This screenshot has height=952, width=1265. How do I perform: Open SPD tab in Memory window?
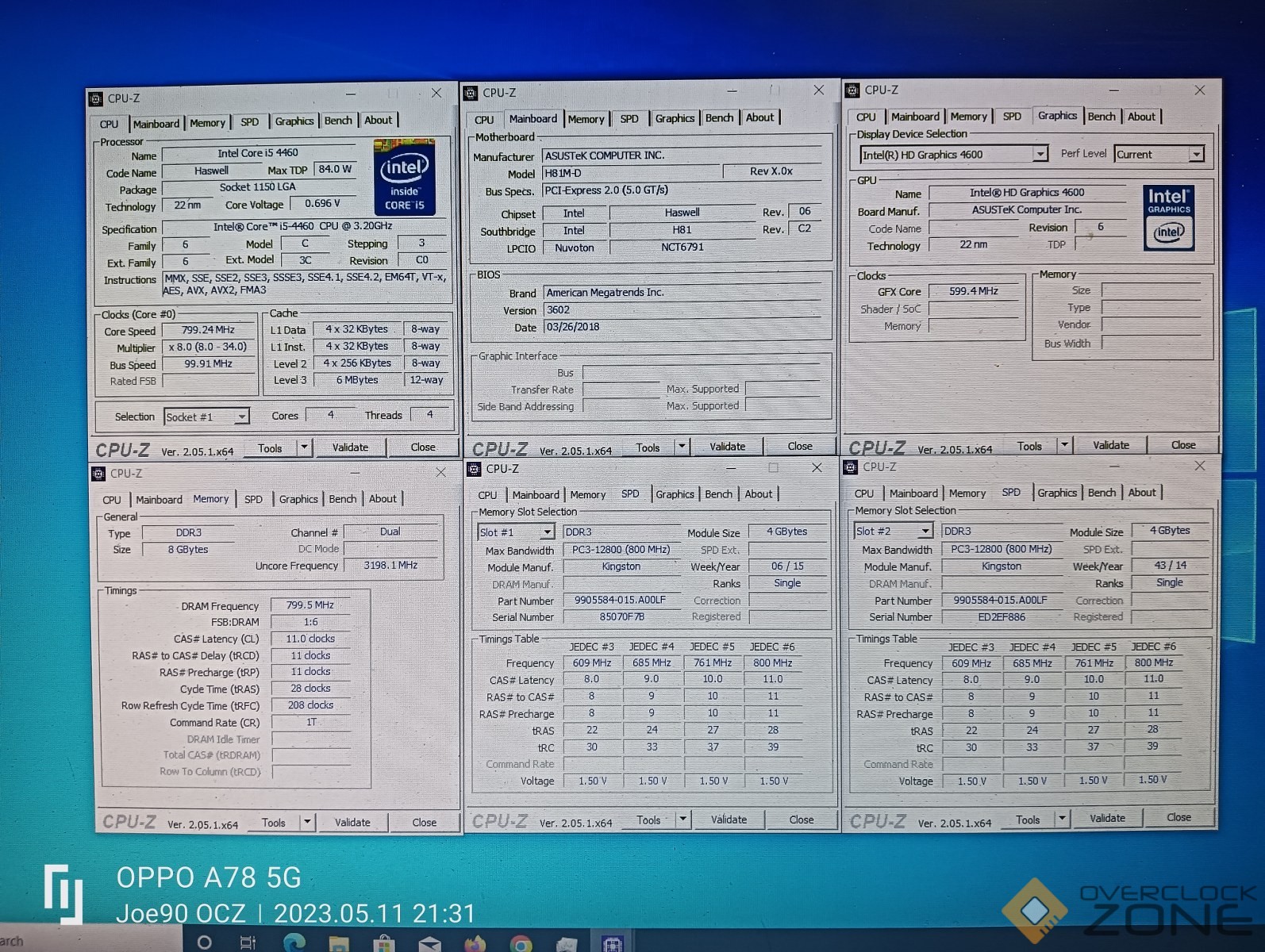[x=253, y=500]
